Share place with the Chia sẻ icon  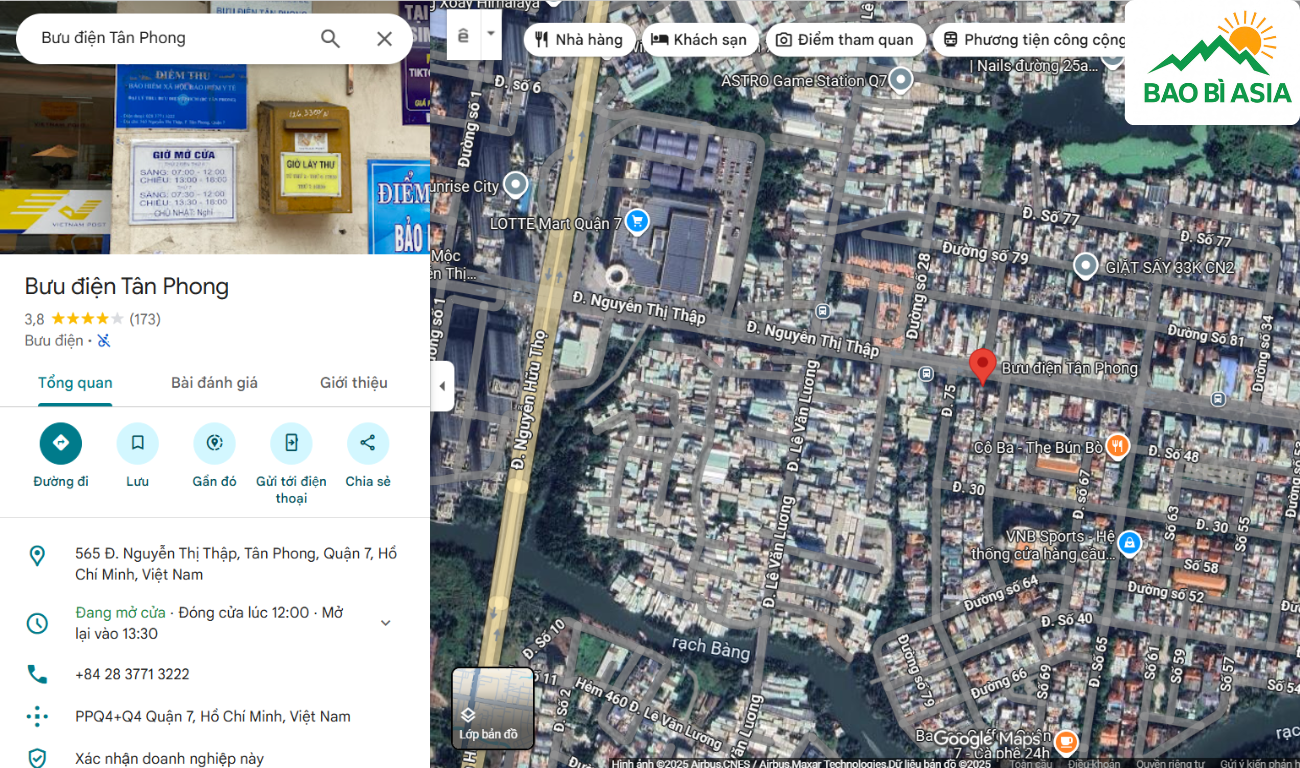pyautogui.click(x=367, y=443)
